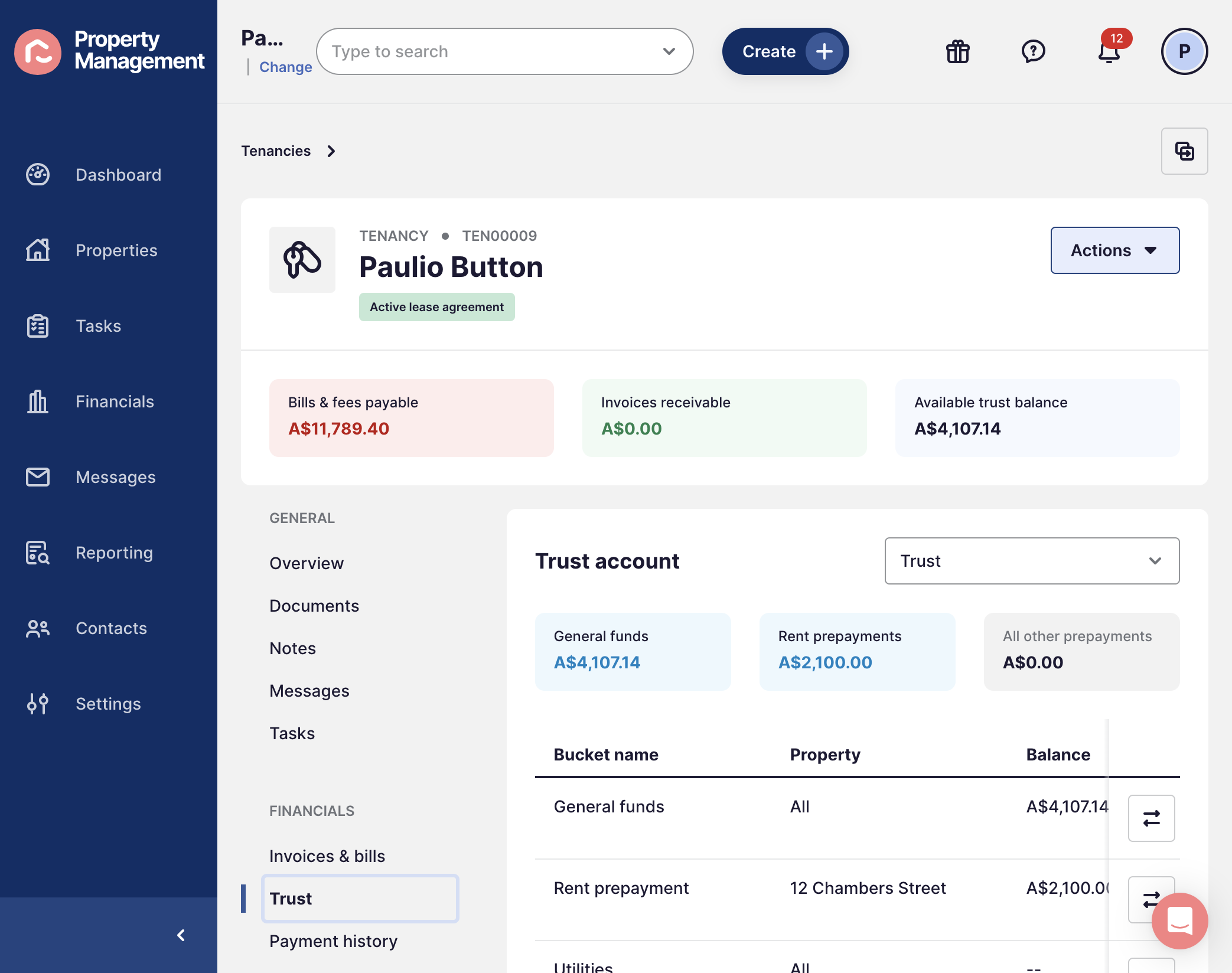Click the Property Management logo
Screen dimensions: 1232x973
click(109, 51)
